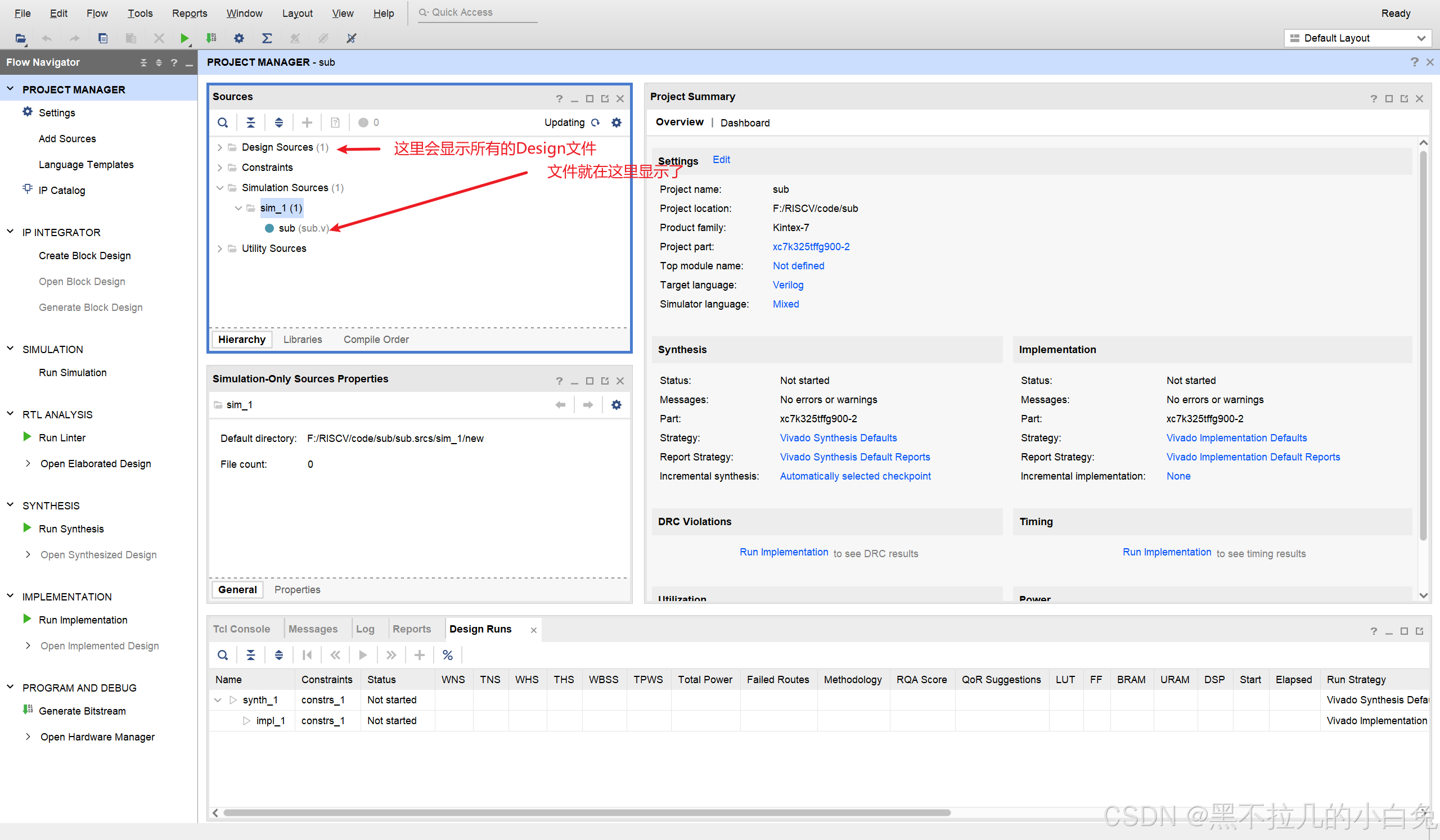This screenshot has width=1440, height=840.
Task: Click percent icon in Design Runs toolbar
Action: [447, 655]
